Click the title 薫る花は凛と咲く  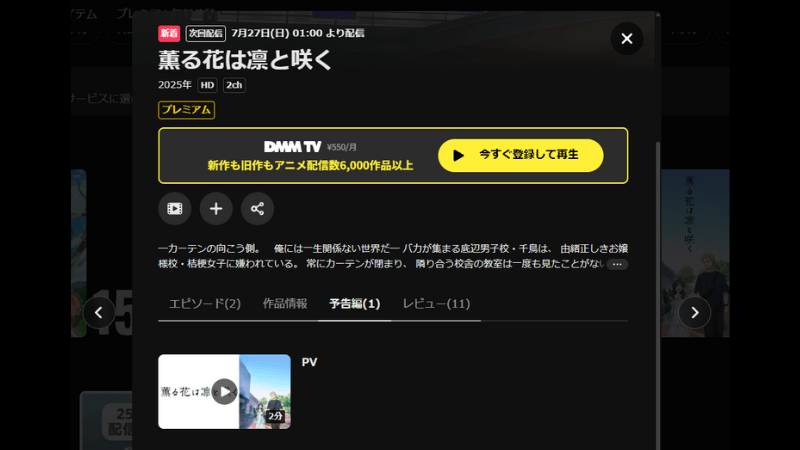tap(245, 60)
